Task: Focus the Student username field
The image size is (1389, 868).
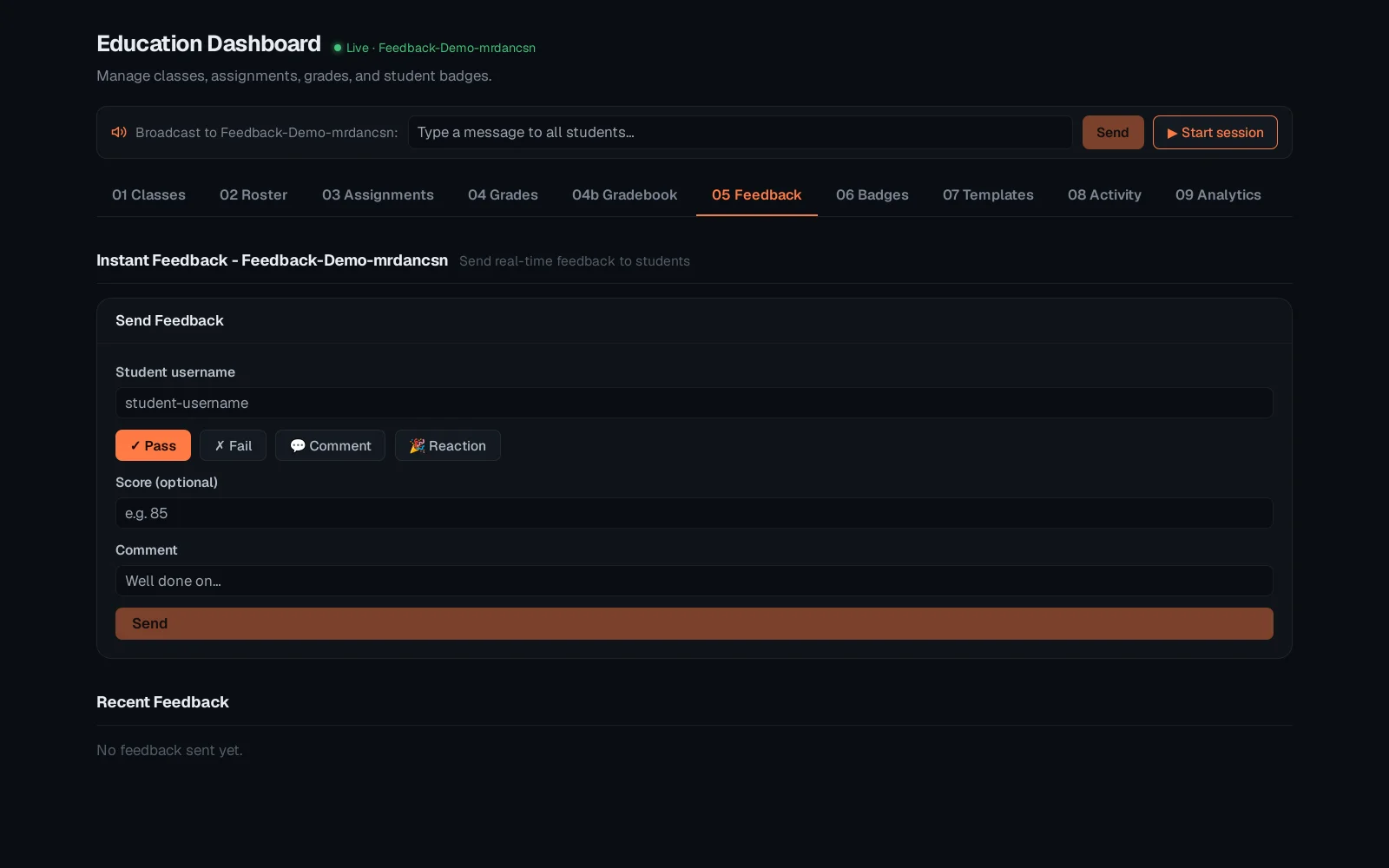Action: 694,403
